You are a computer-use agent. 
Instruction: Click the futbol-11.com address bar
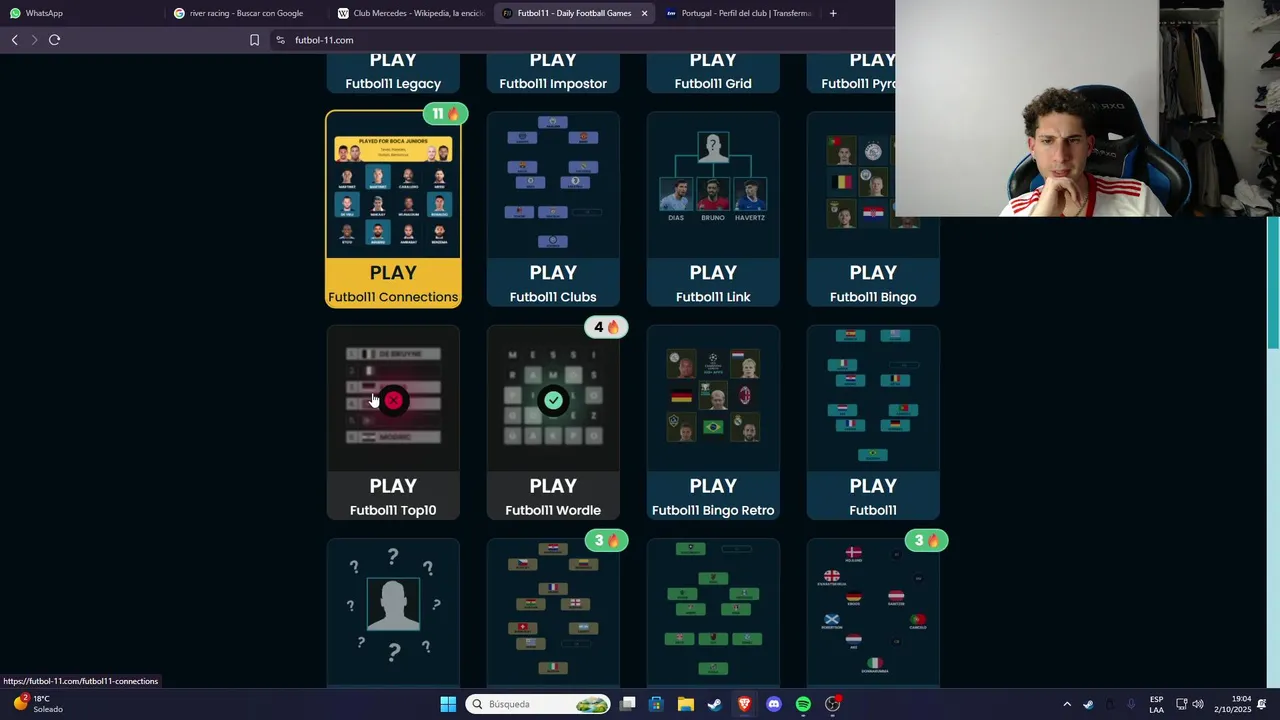(580, 40)
